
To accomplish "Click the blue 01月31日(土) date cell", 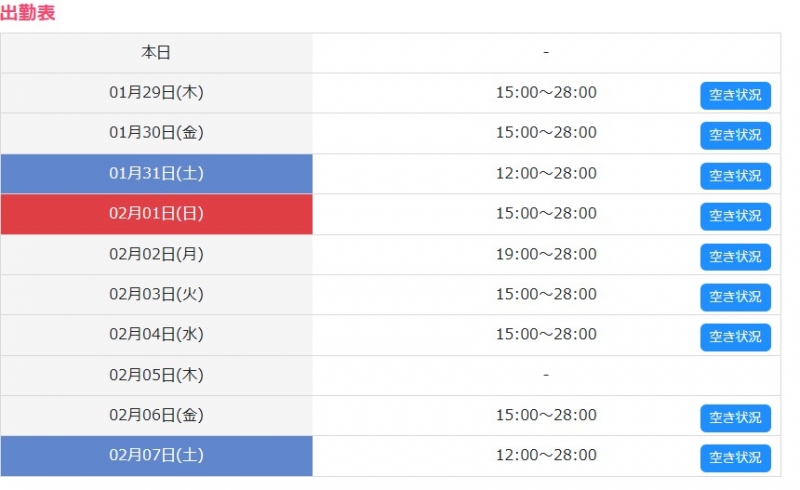I will 156,174.
